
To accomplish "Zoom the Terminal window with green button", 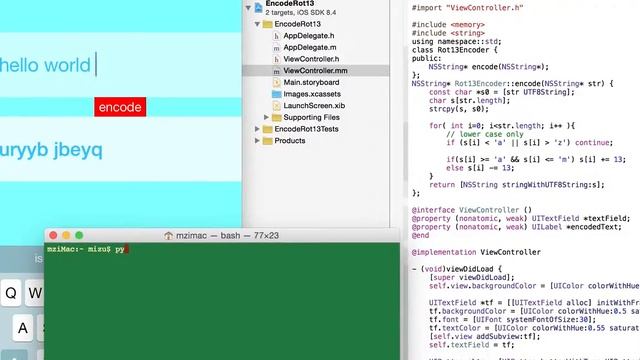I will pos(79,236).
